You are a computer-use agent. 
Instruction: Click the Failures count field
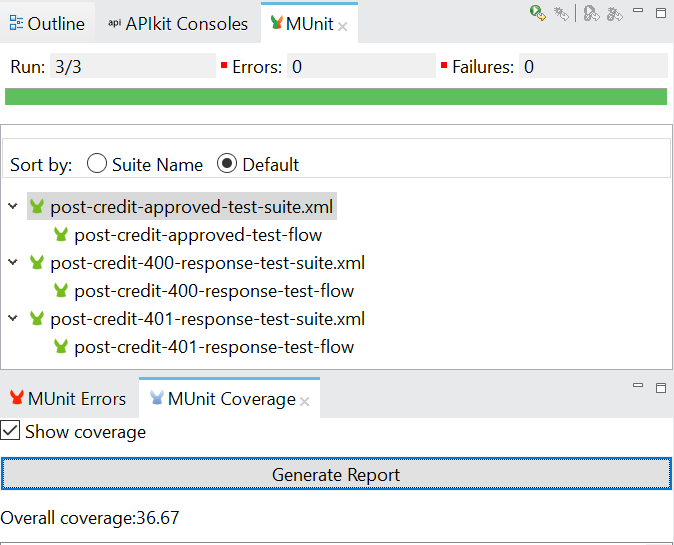coord(593,66)
